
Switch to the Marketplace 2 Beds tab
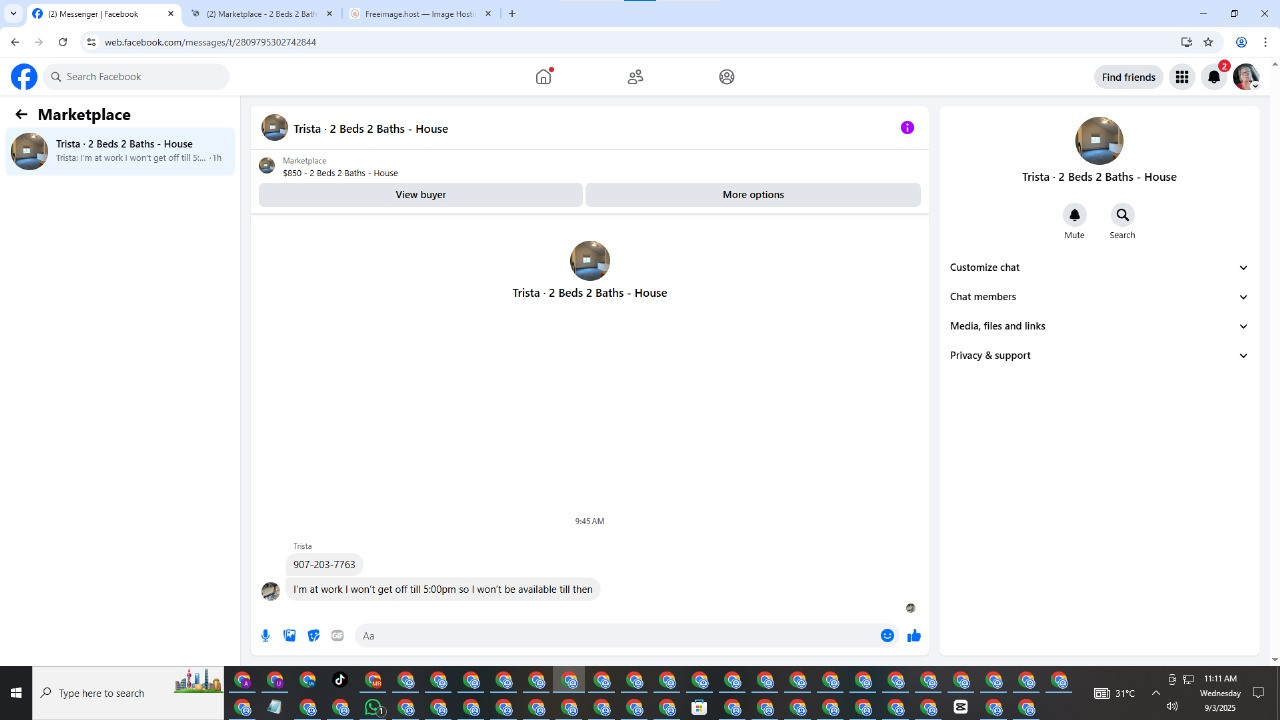[x=260, y=14]
